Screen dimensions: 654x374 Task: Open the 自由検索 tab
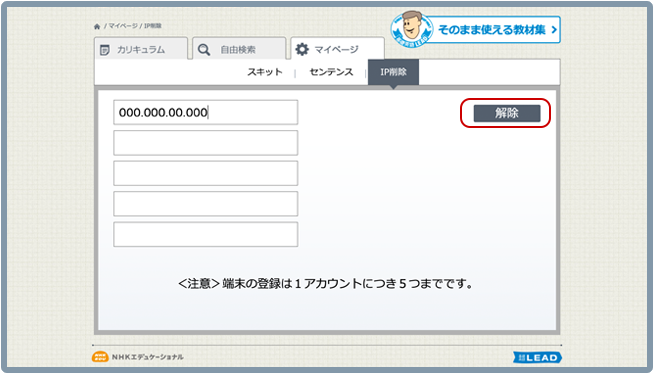point(239,49)
